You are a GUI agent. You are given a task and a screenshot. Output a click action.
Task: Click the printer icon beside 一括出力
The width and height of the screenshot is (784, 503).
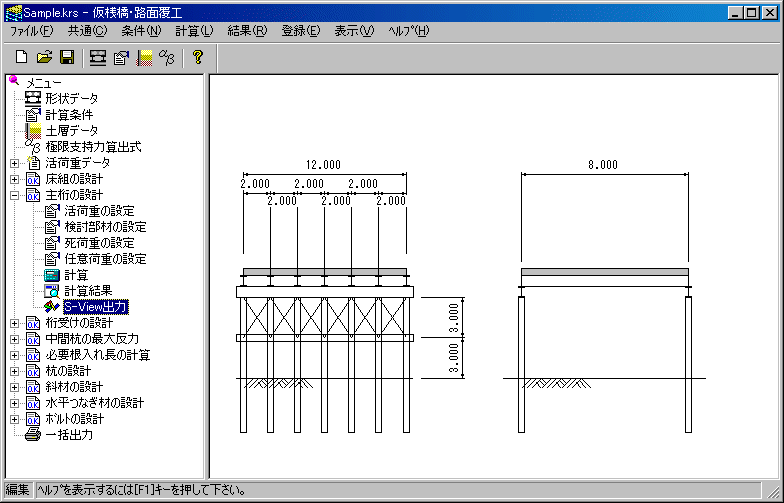(x=33, y=434)
